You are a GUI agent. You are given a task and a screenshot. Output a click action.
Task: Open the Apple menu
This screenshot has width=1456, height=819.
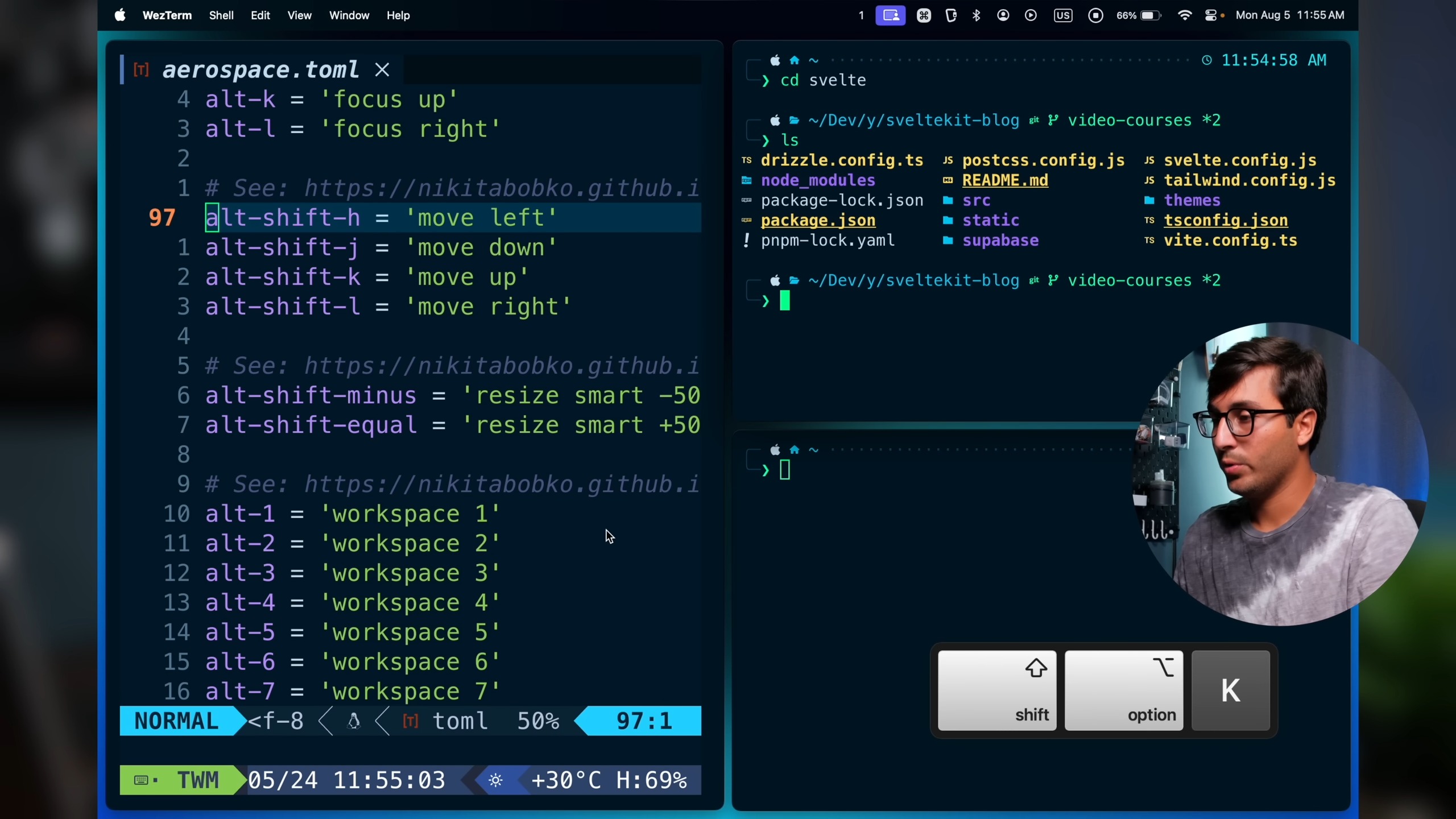(119, 15)
